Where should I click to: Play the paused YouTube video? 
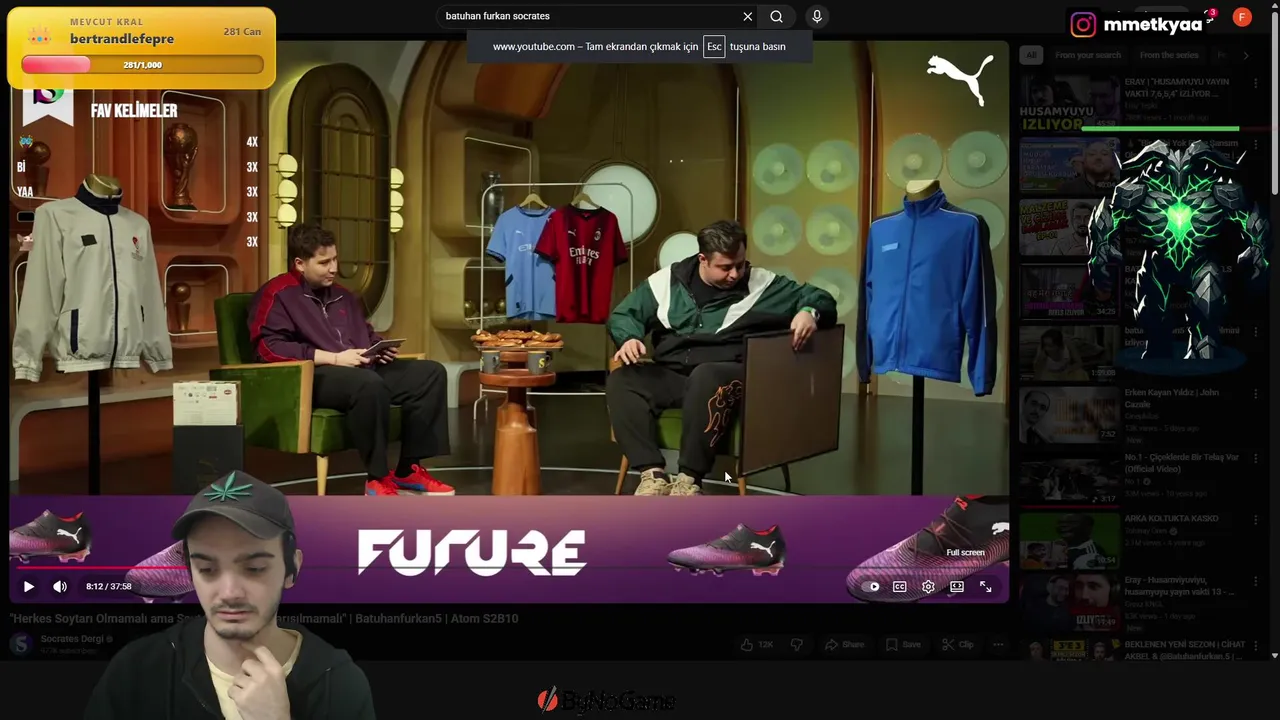click(x=28, y=587)
